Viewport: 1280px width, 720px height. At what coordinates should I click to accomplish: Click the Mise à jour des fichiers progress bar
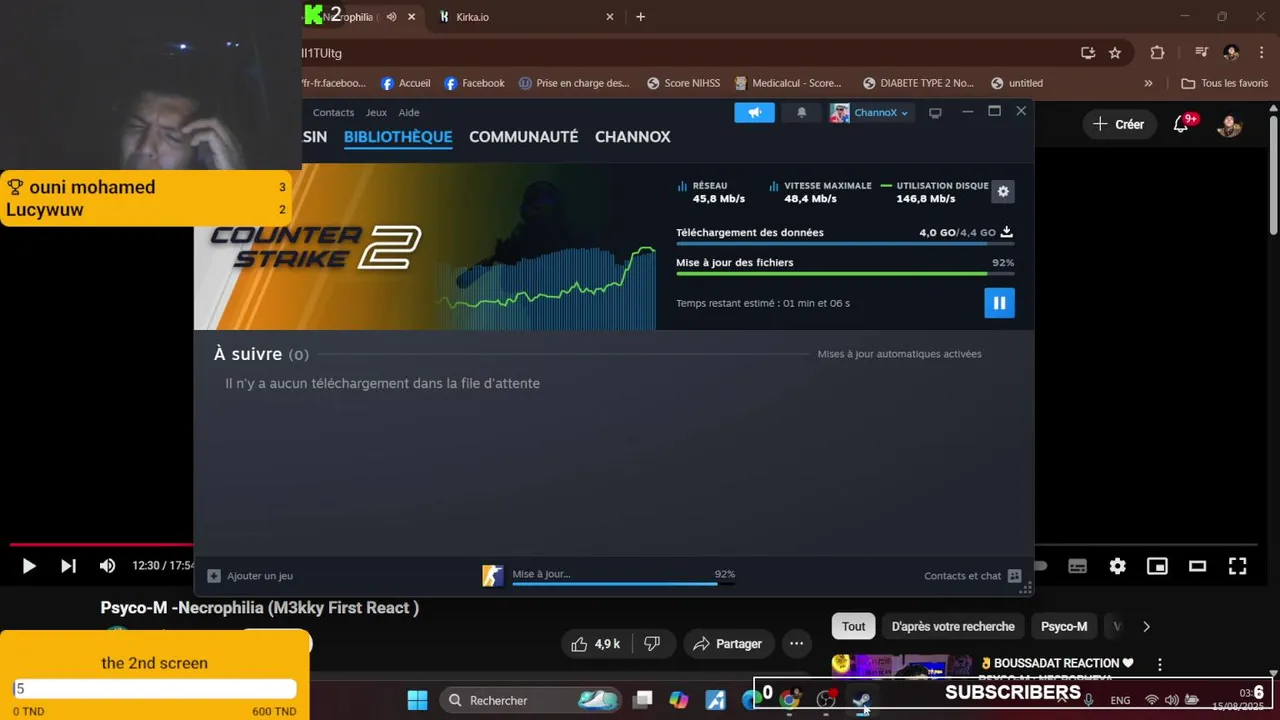(845, 273)
